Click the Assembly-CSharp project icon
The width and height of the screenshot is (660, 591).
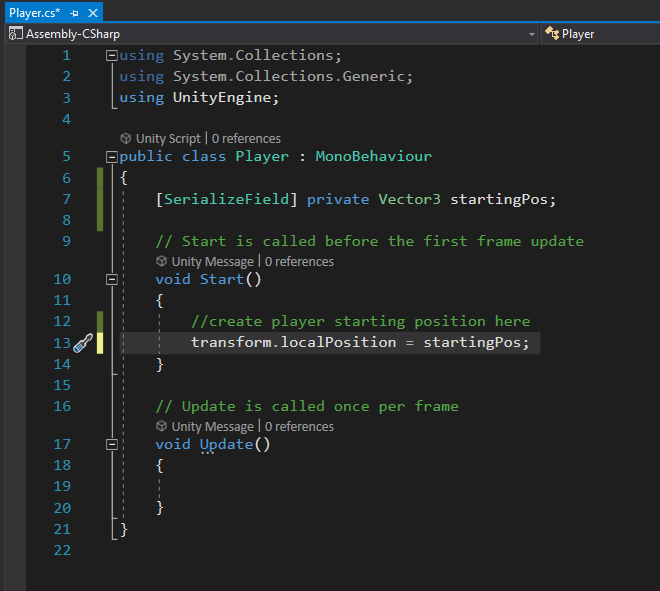16,34
